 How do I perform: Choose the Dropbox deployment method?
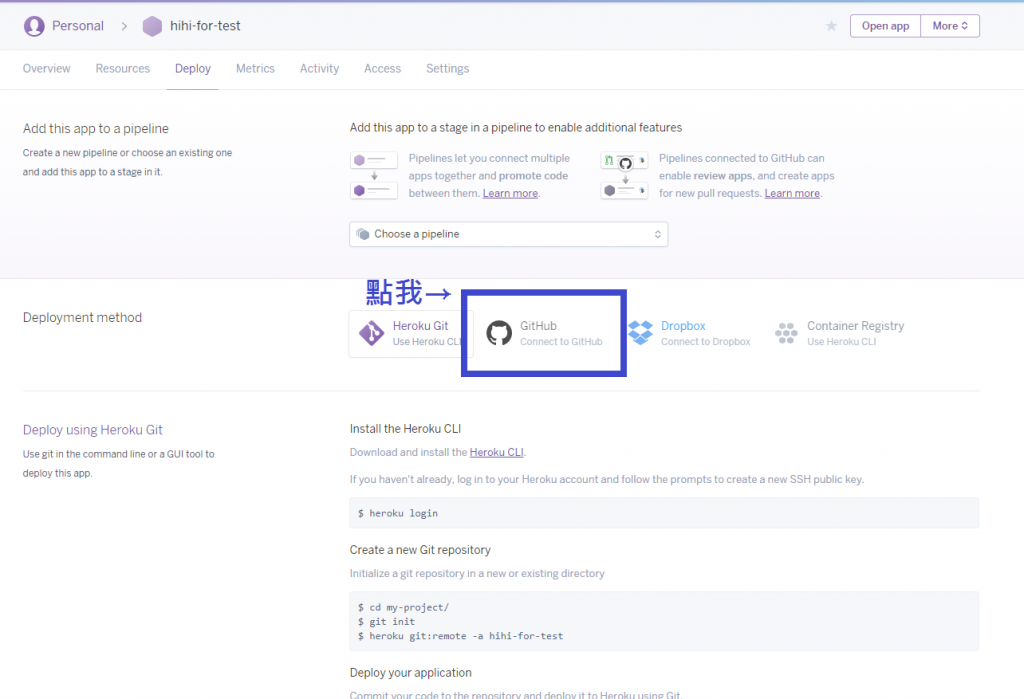tap(690, 333)
